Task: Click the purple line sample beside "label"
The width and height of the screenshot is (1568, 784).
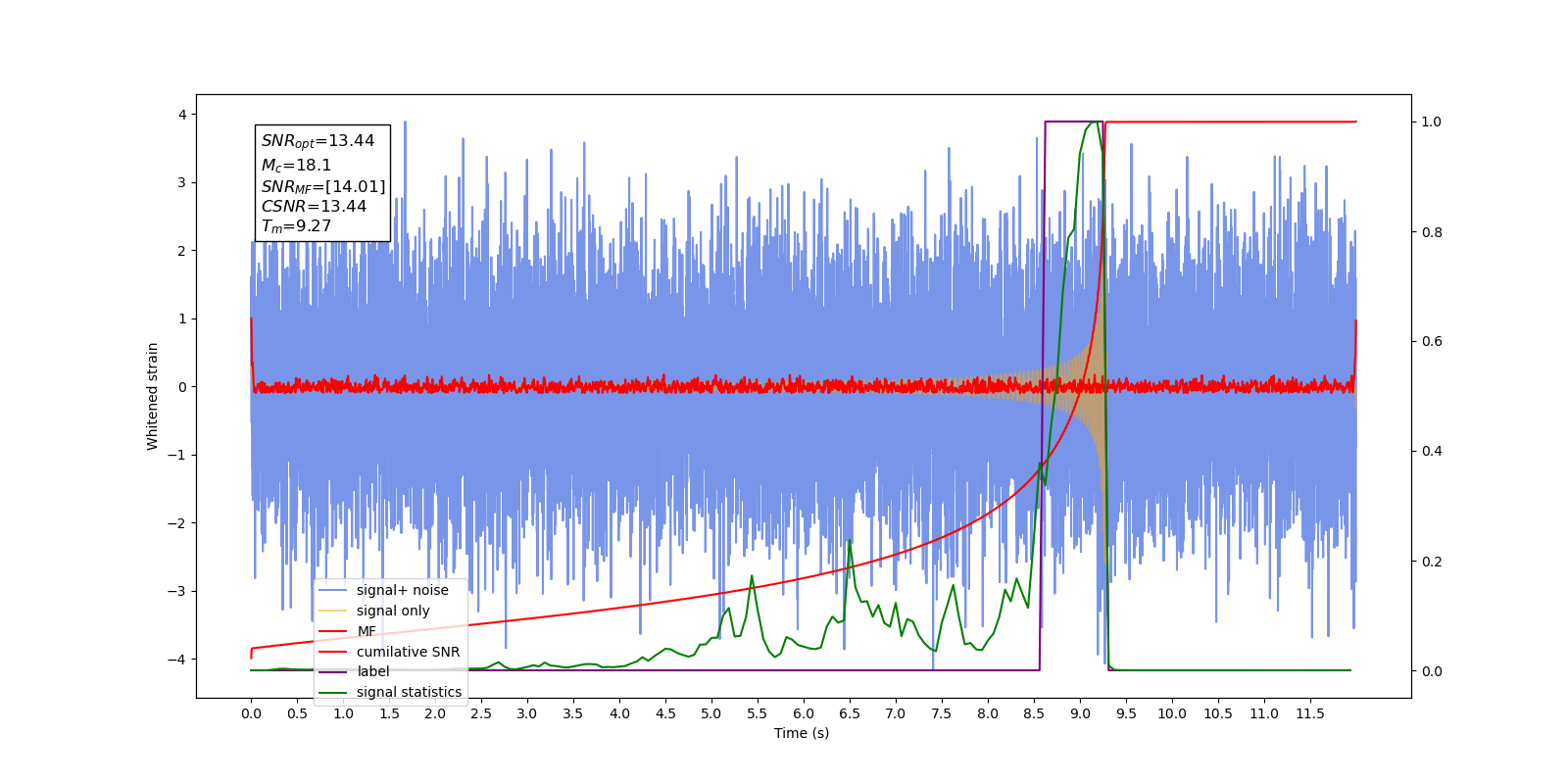Action: tap(333, 672)
